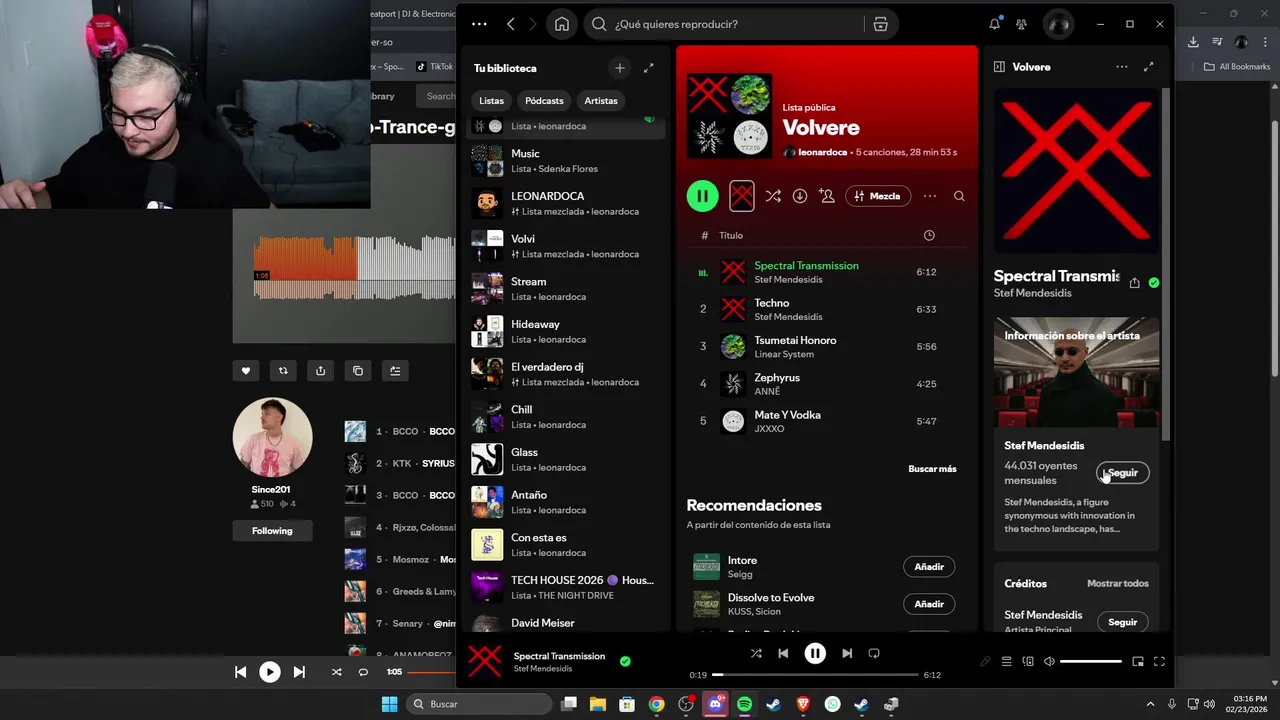The height and width of the screenshot is (720, 1280).
Task: Collapse the Volvere now-playing side panel
Action: point(999,67)
